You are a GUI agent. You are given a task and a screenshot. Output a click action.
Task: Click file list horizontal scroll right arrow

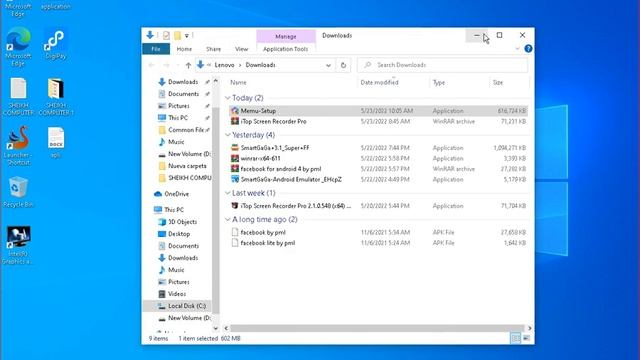coord(529,328)
